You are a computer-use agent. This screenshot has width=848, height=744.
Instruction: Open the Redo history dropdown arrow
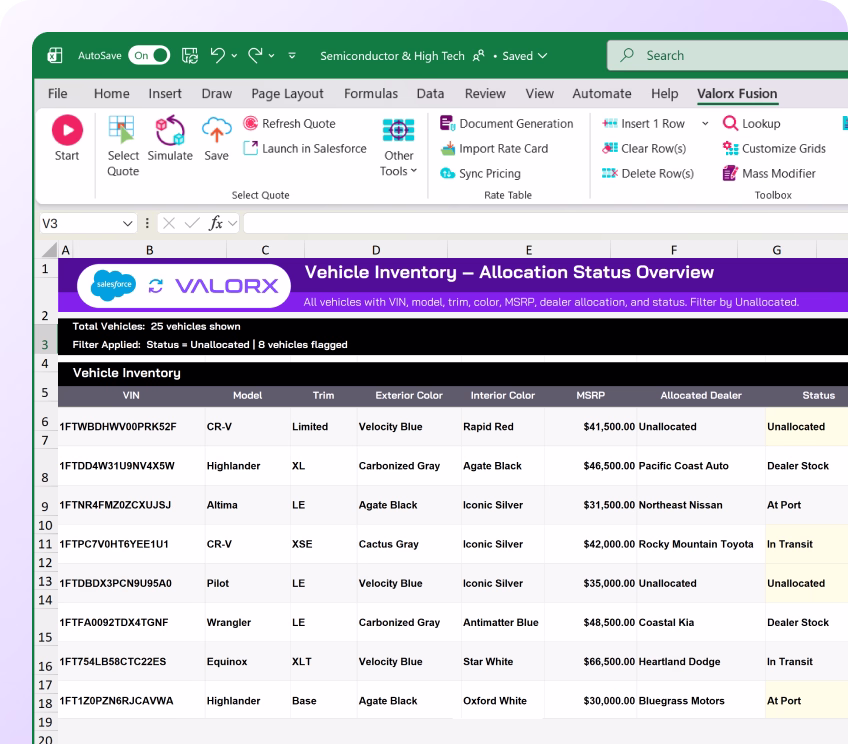(271, 56)
